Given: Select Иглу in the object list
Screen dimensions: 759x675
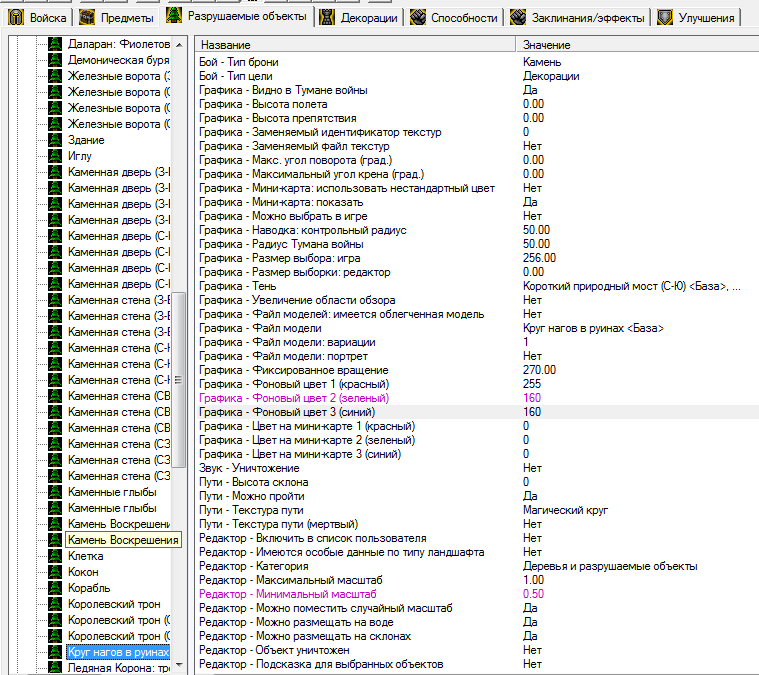Looking at the screenshot, I should click(79, 156).
